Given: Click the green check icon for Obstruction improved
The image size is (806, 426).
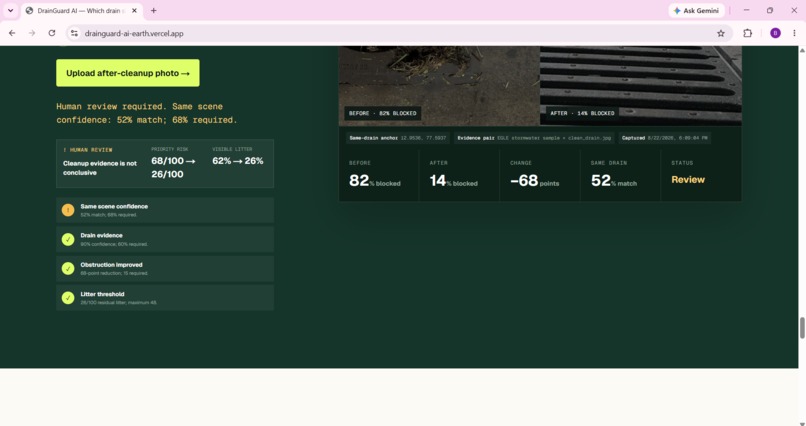Looking at the screenshot, I should tap(68, 269).
